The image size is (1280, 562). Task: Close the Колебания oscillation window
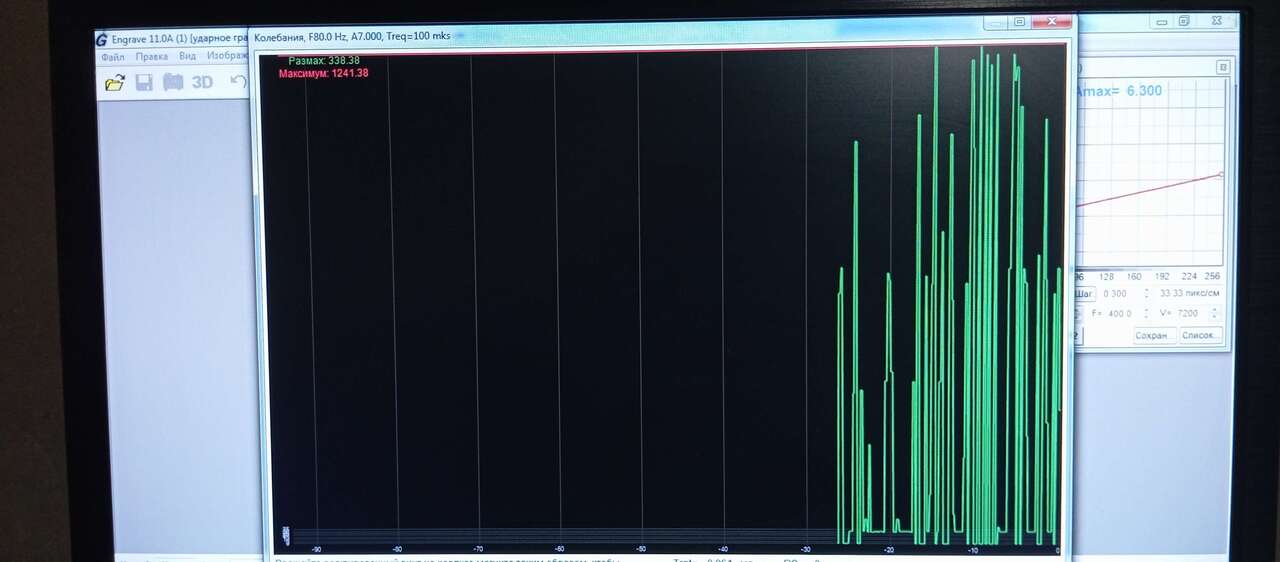[x=1052, y=21]
